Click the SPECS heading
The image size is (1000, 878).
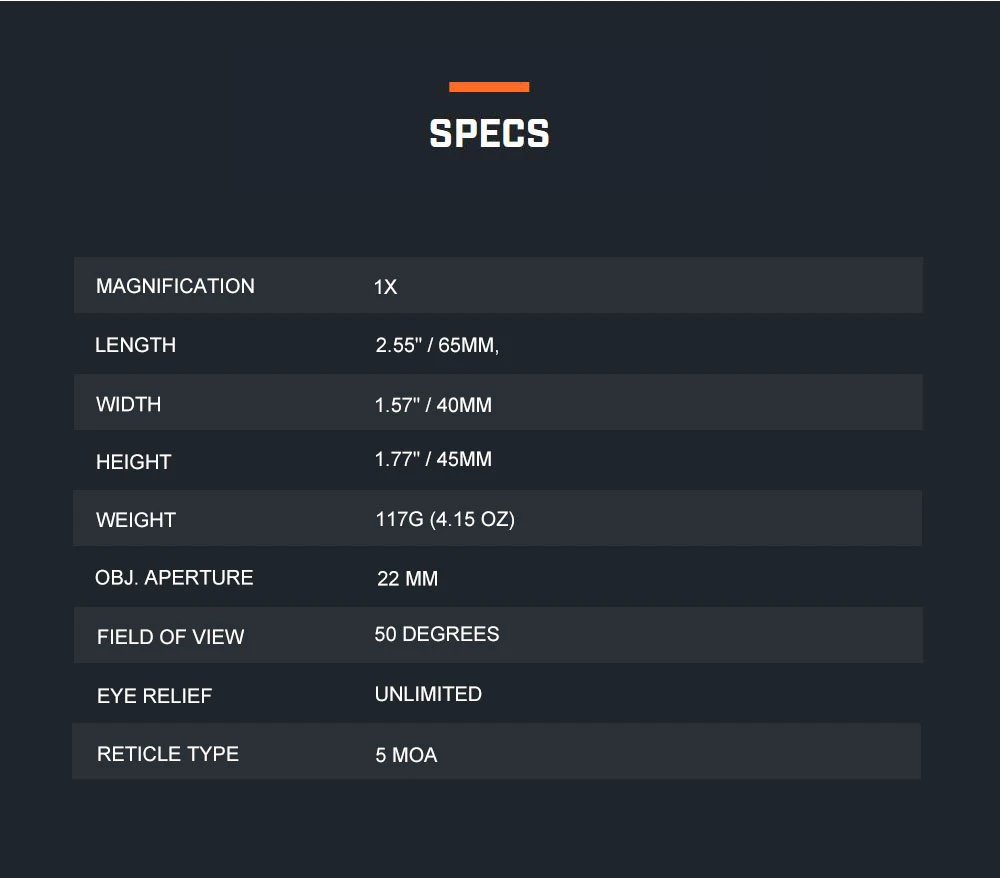pos(489,133)
